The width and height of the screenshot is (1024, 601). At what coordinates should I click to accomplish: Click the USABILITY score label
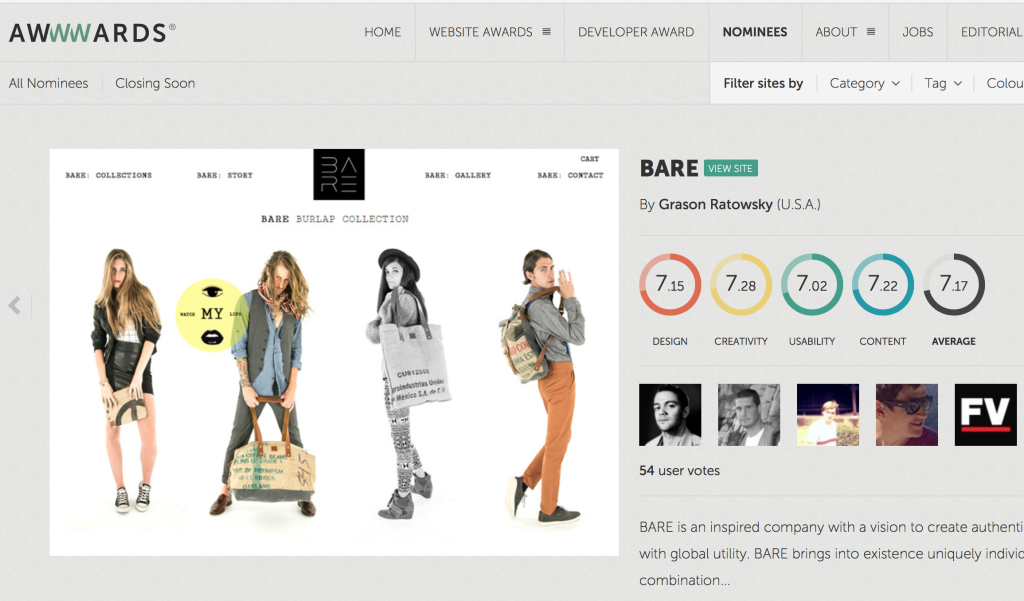coord(812,341)
